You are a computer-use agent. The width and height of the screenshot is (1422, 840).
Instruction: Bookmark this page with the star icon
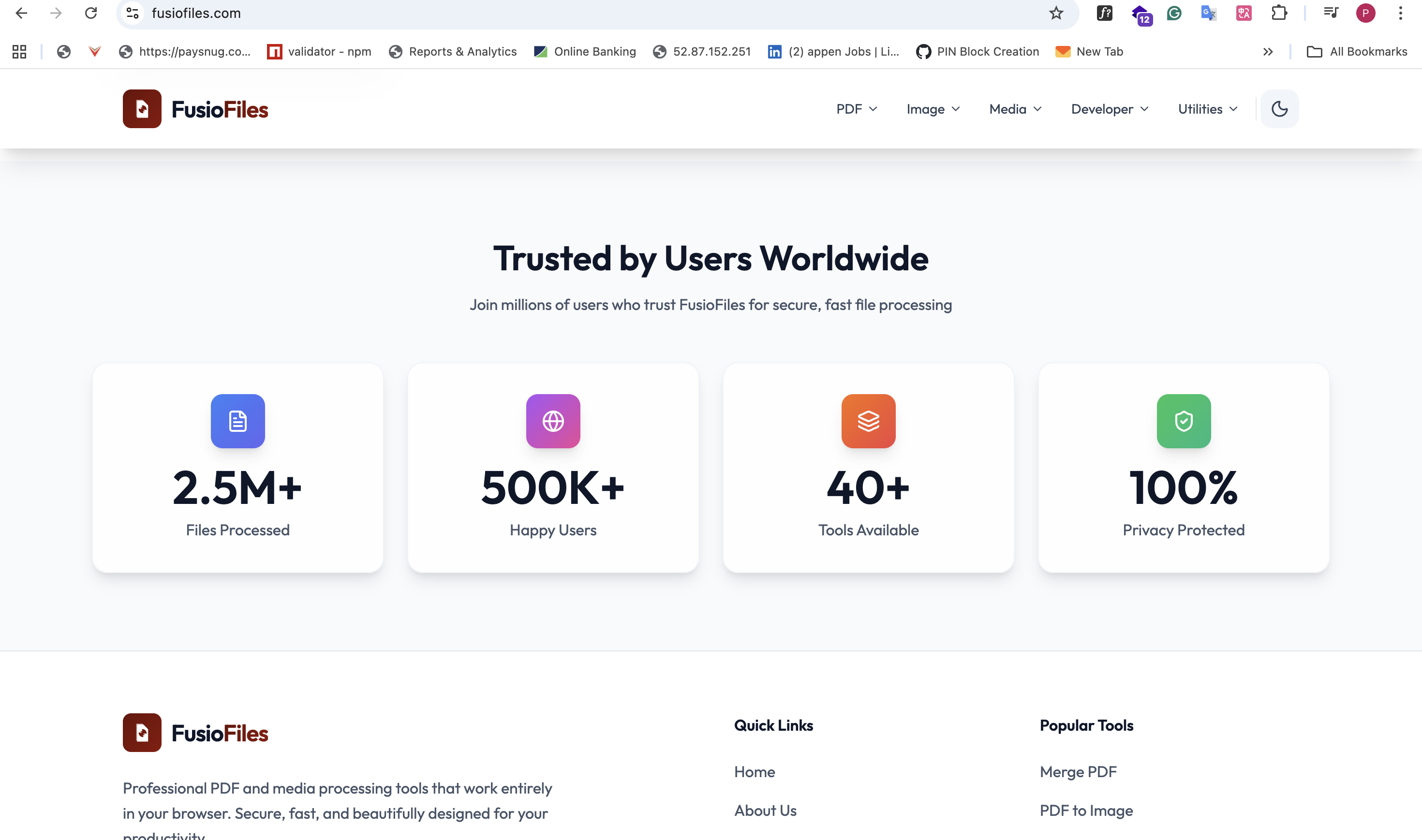click(x=1056, y=13)
